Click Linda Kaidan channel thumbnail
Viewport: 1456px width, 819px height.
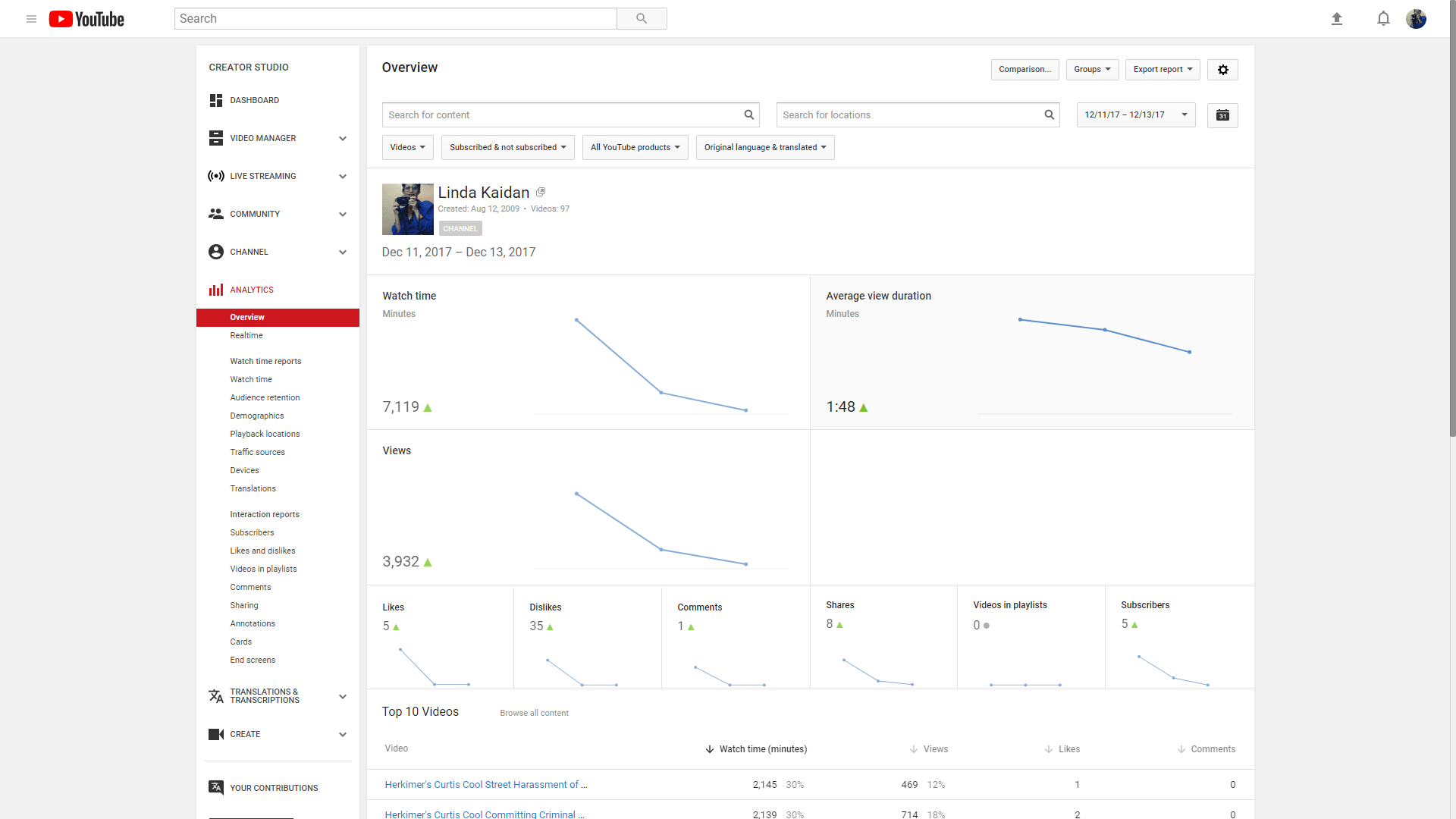point(408,209)
